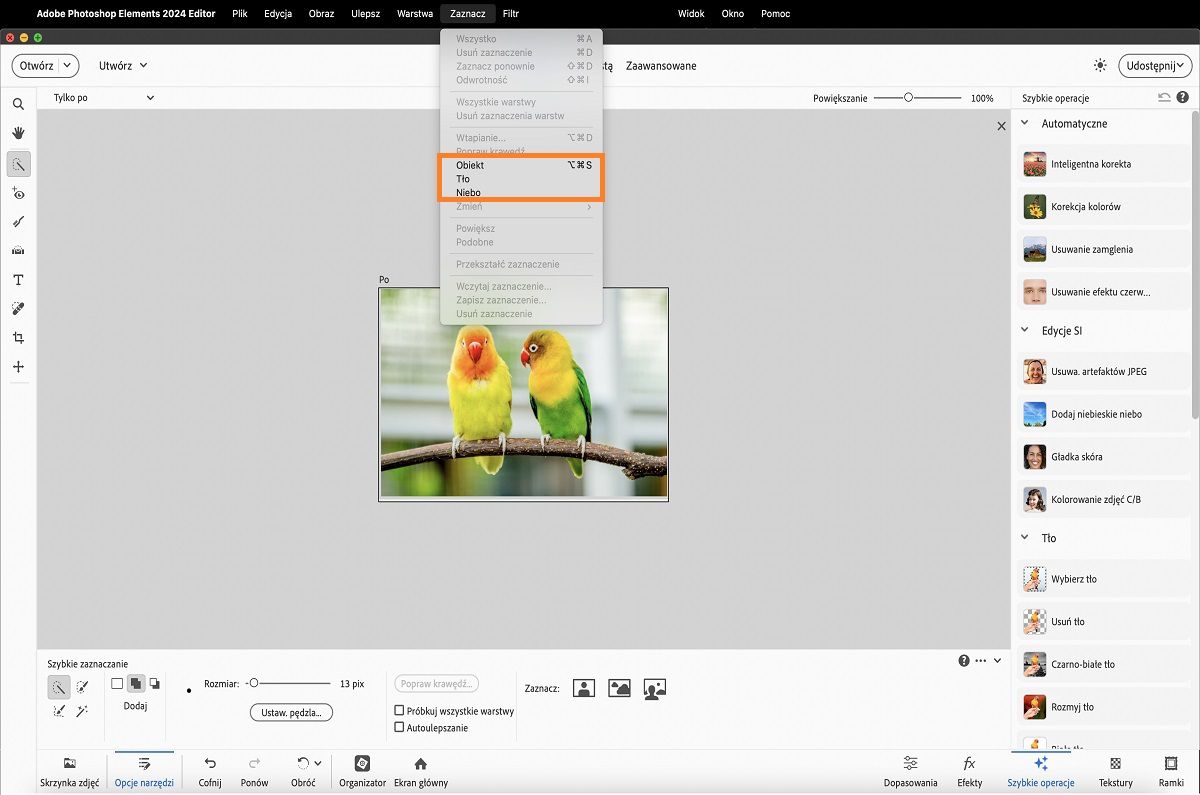This screenshot has width=1200, height=795.
Task: Open help question mark in Szybkie operacje header
Action: click(1183, 97)
